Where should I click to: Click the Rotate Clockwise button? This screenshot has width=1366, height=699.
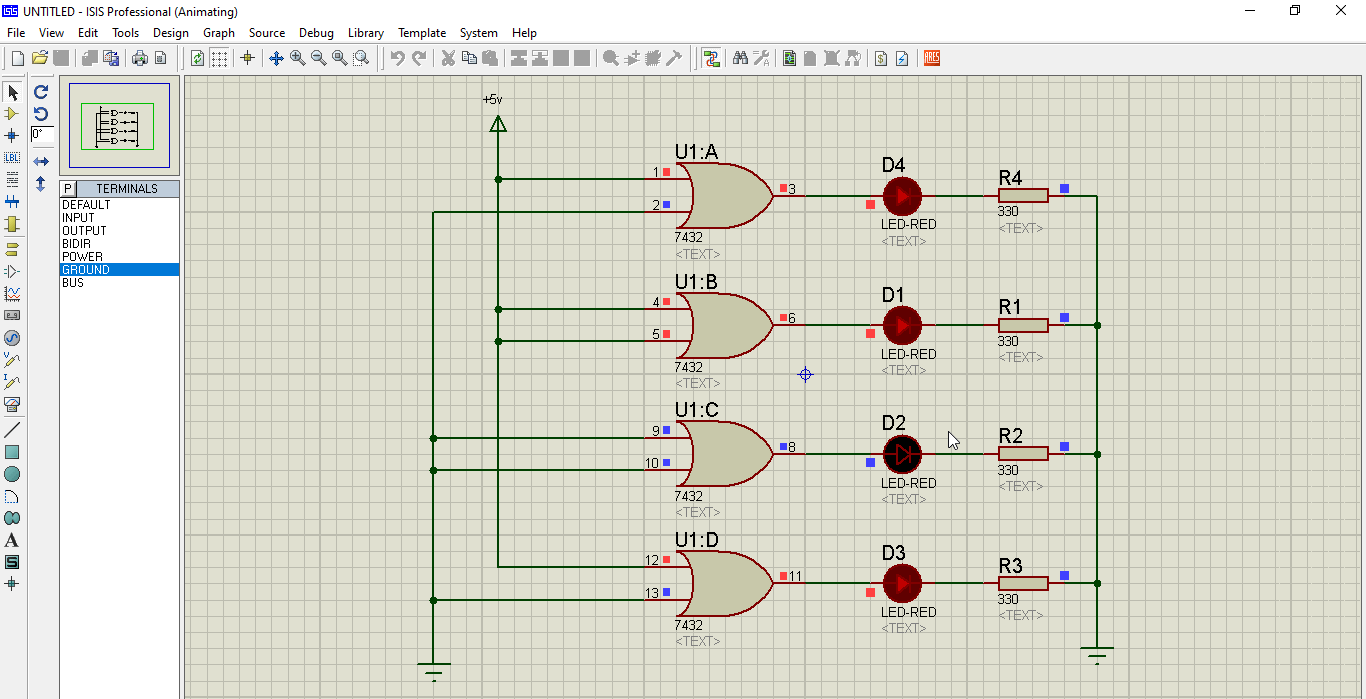(x=41, y=92)
